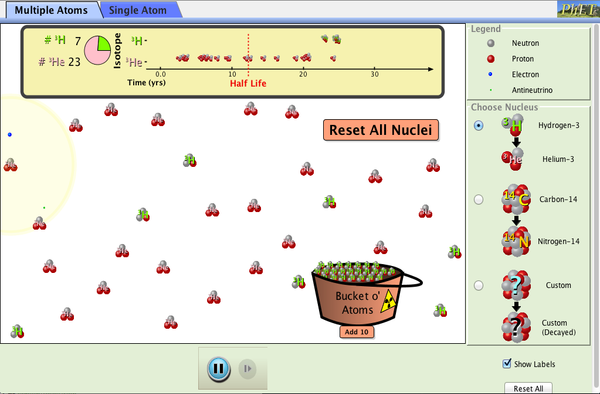Click the arrow below the Custom nucleus
This screenshot has width=600, height=394.
(516, 306)
